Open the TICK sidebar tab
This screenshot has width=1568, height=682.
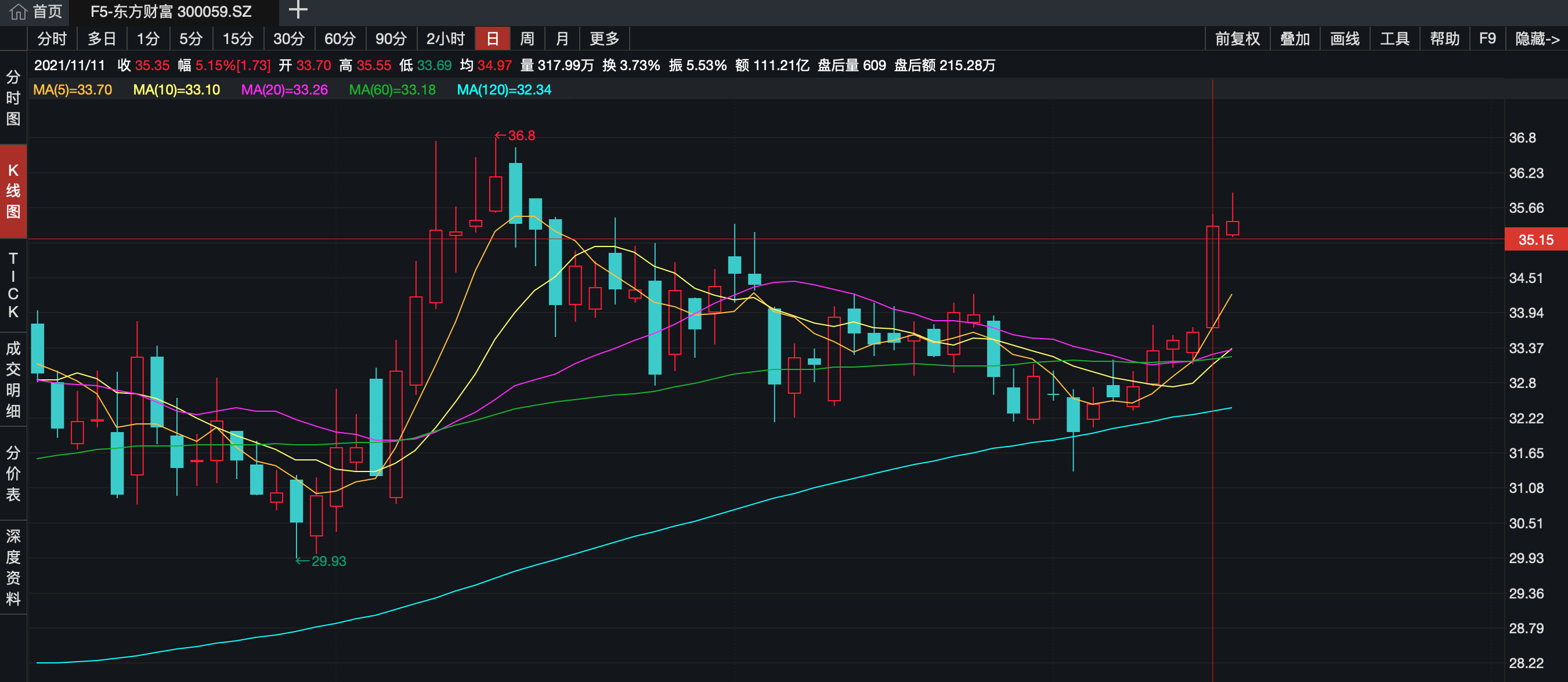pyautogui.click(x=13, y=285)
